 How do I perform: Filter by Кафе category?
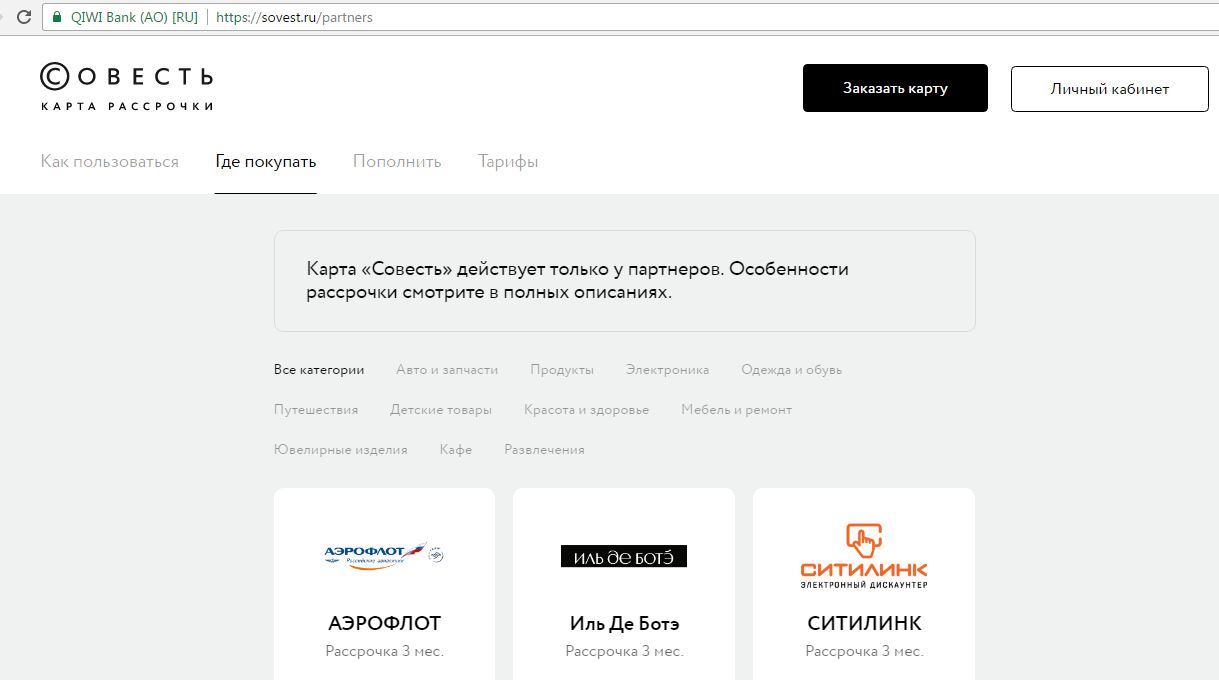point(456,450)
